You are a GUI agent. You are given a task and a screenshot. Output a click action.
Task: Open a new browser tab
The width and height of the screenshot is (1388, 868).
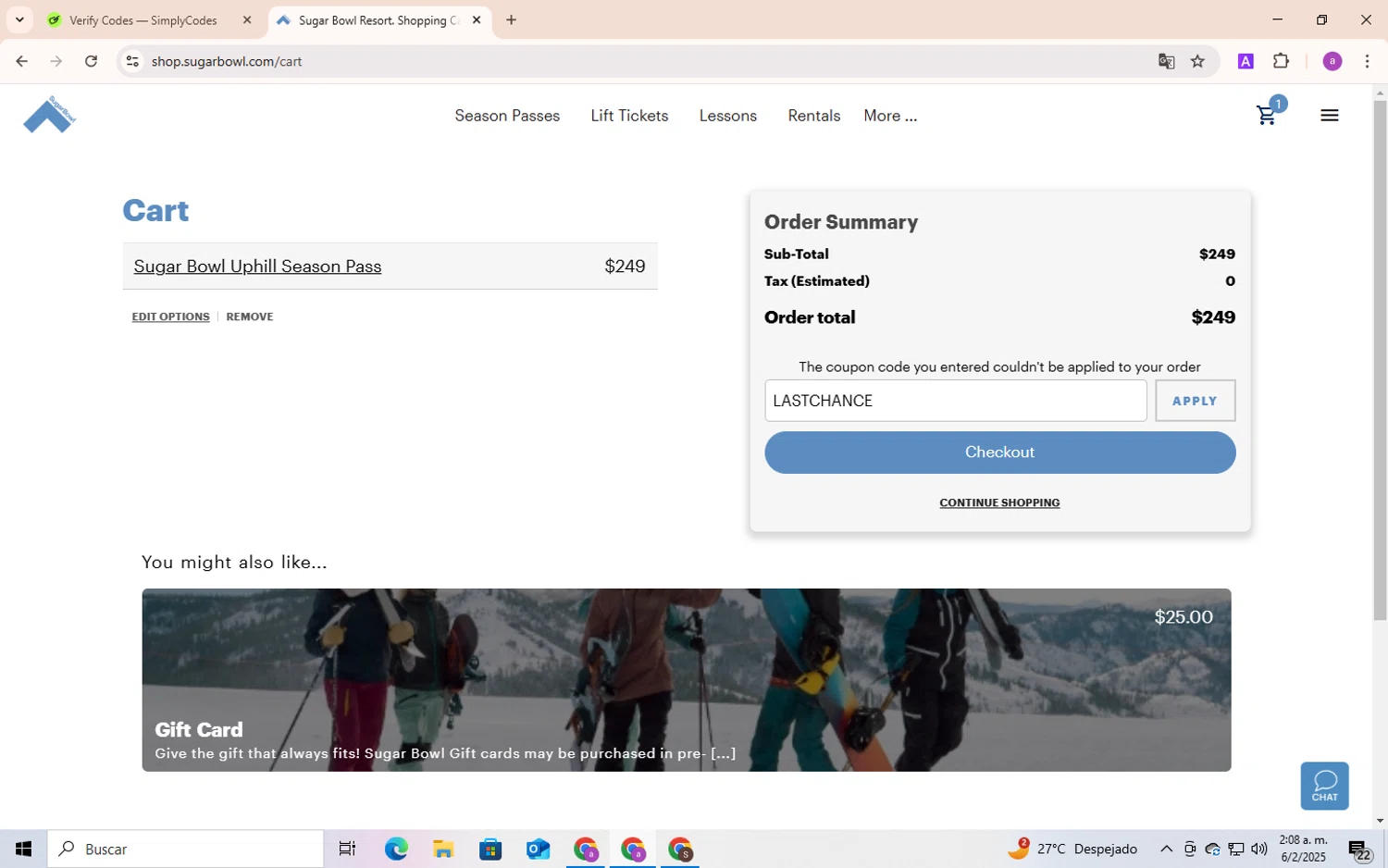(x=511, y=19)
